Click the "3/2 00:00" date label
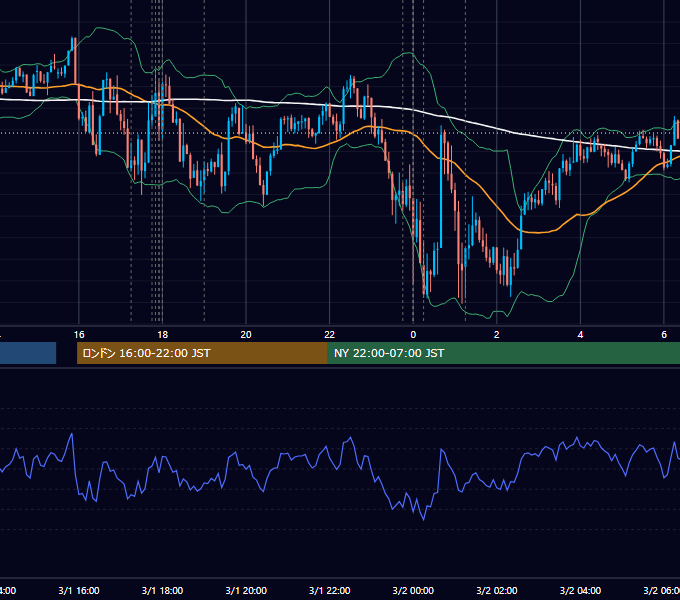This screenshot has width=680, height=600. point(413,590)
